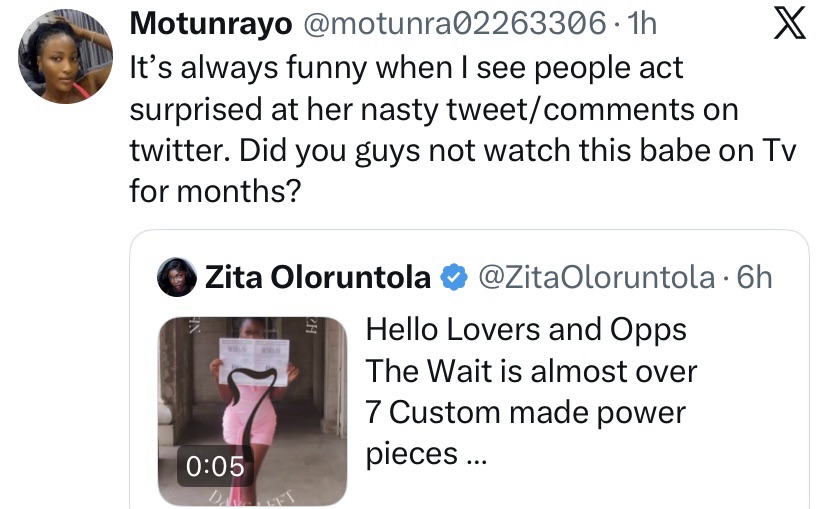
Task: Expand the truncated text at "pieces ..."
Action: tap(426, 453)
